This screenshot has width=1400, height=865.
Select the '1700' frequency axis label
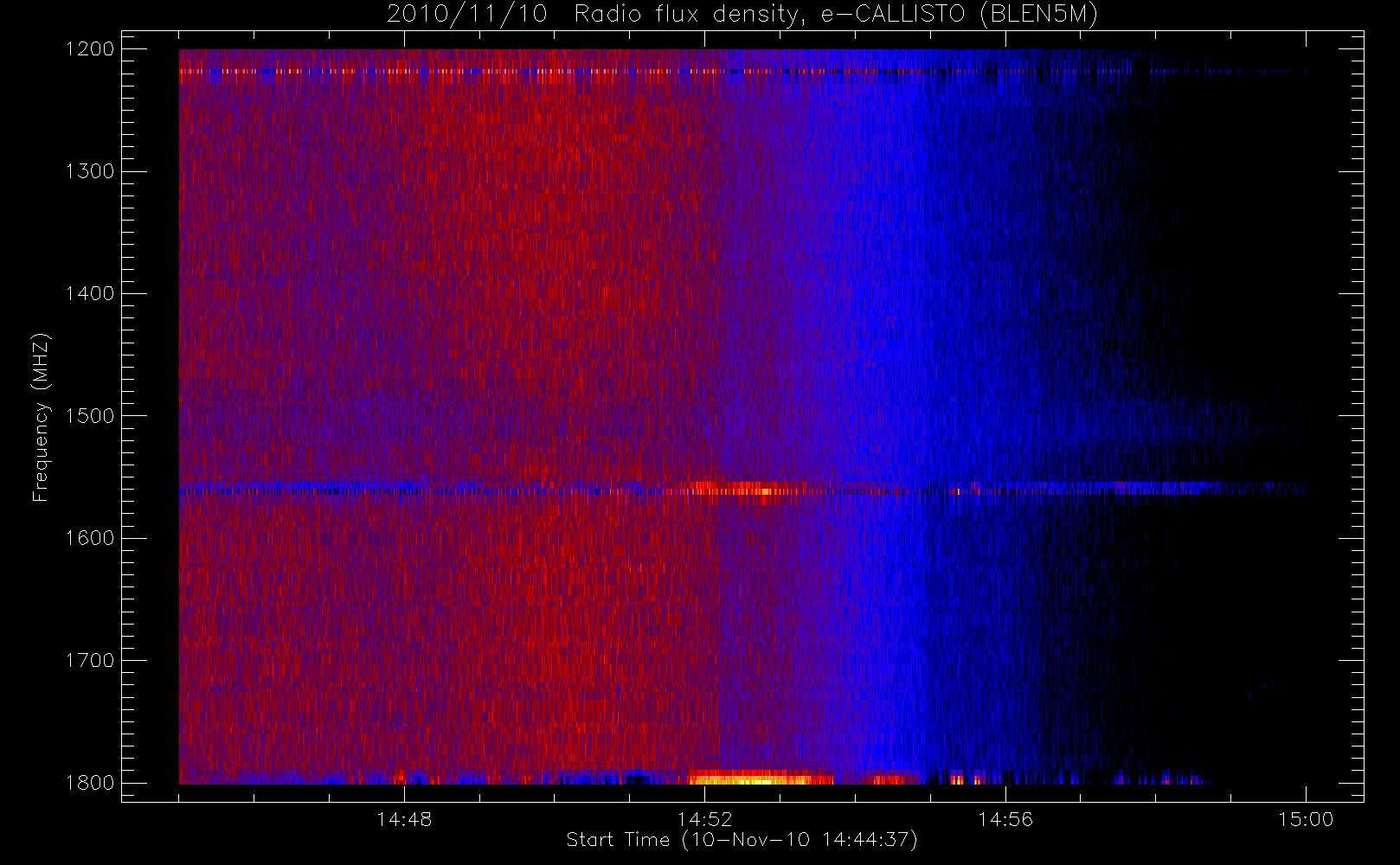90,661
